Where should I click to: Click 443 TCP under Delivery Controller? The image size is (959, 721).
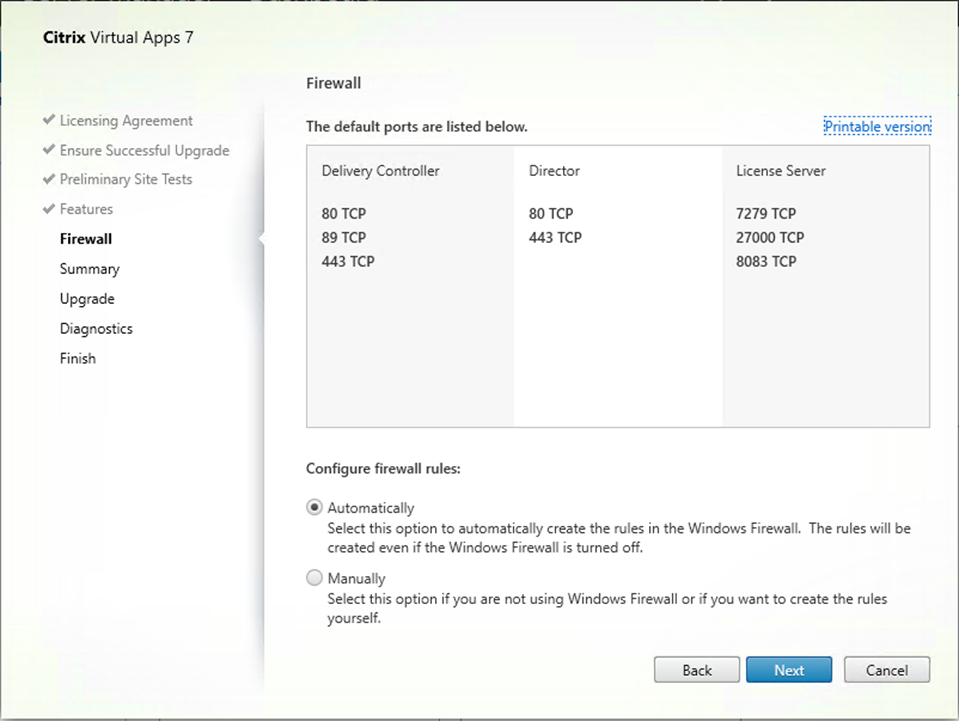point(348,261)
